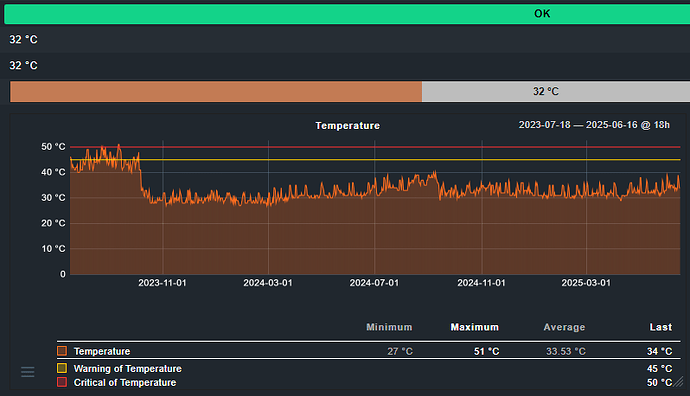Toggle Warning of Temperature yellow swatch
Viewport: 690px width, 396px height.
tap(62, 368)
